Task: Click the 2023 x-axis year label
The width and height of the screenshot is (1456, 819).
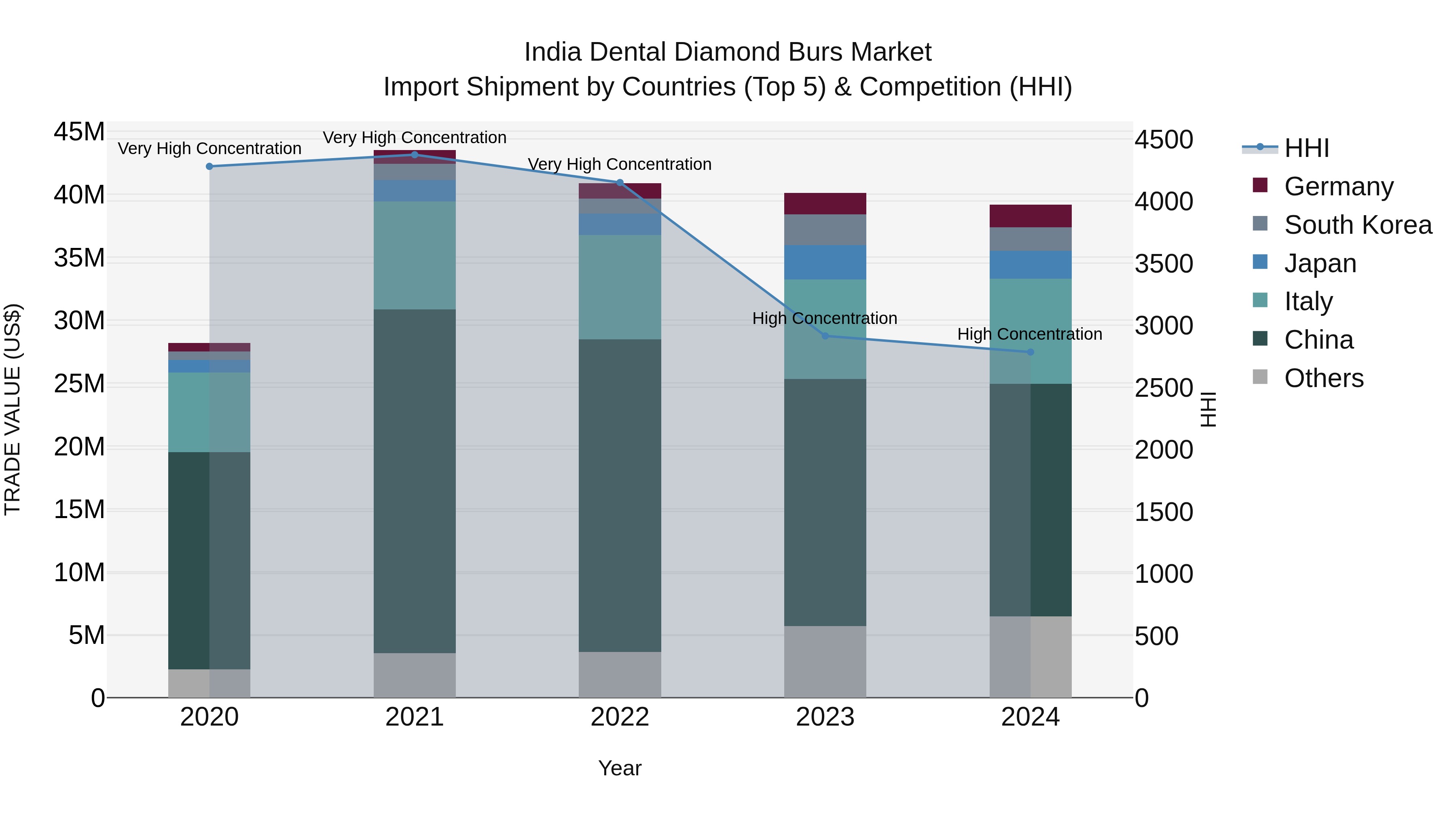Action: [x=825, y=717]
